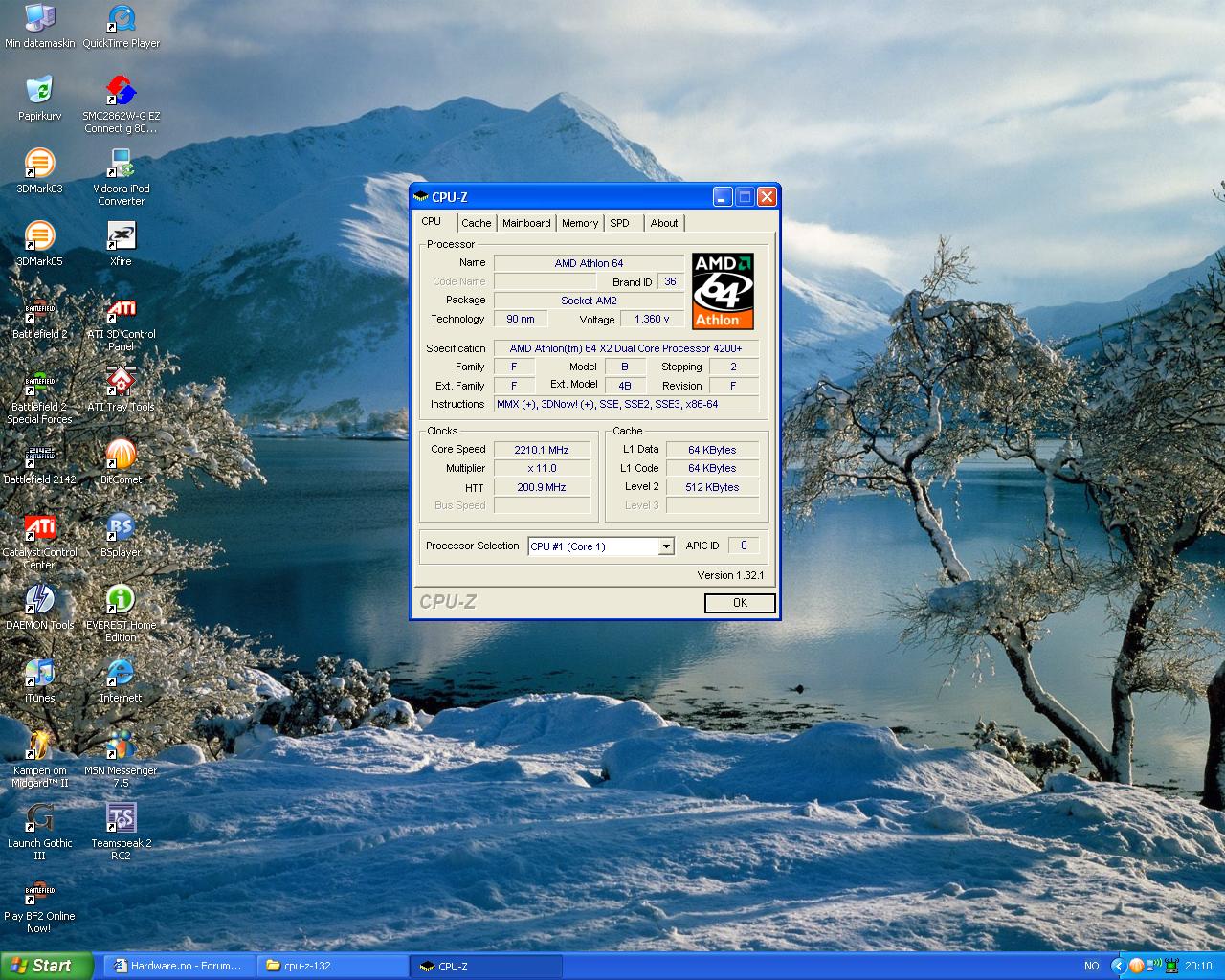Click the OK button in CPU-Z

click(x=740, y=603)
